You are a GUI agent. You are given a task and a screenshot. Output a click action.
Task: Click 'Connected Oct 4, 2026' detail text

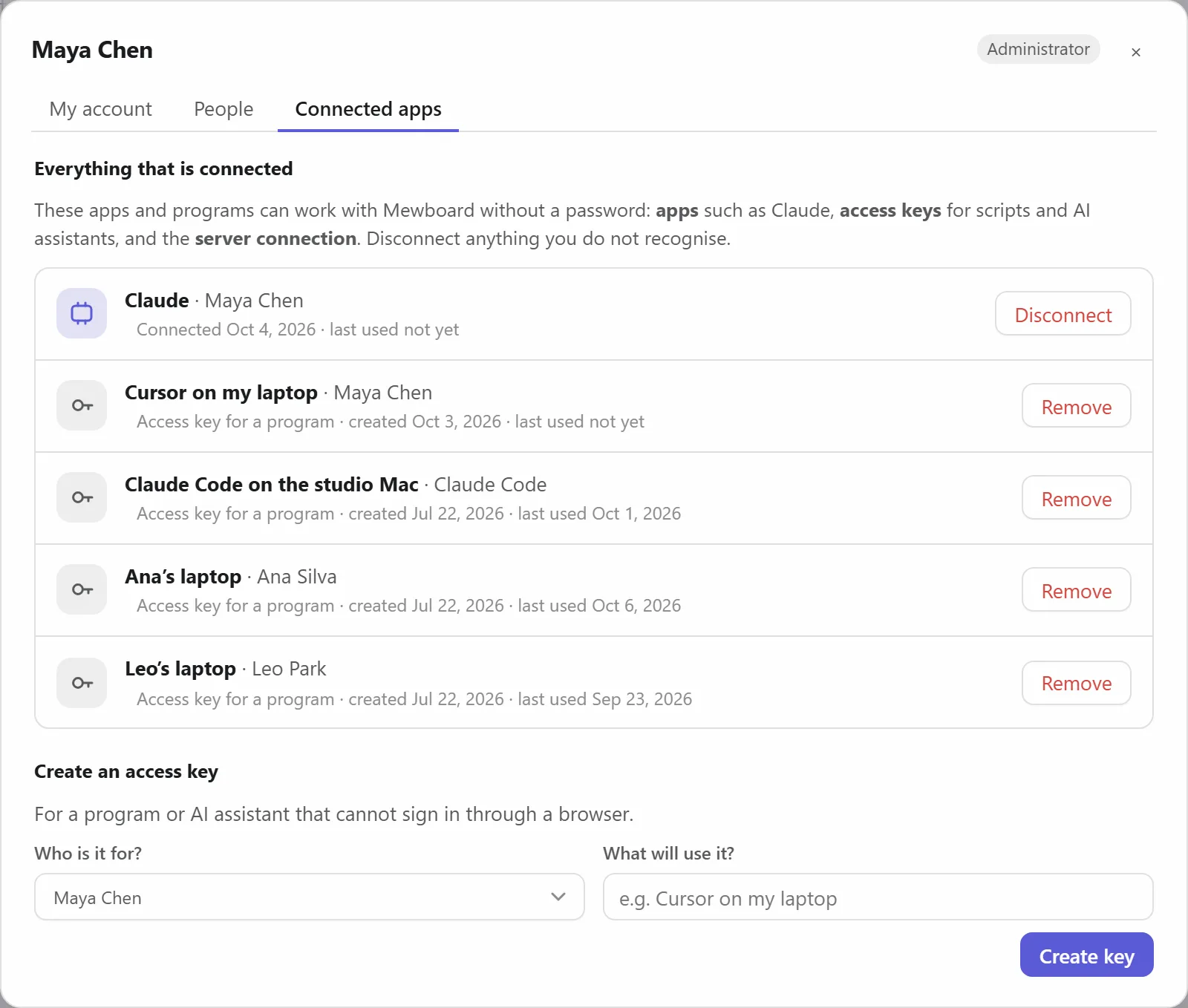tap(226, 330)
